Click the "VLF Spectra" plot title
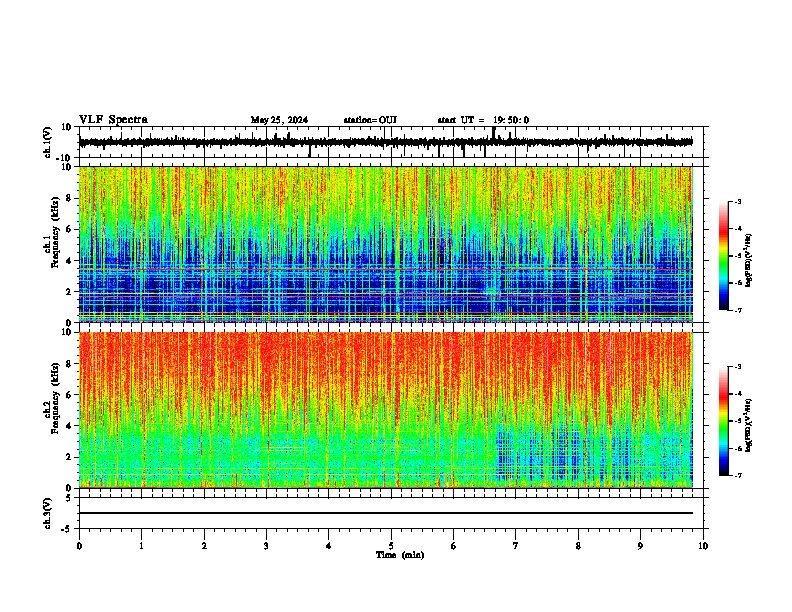 (113, 120)
